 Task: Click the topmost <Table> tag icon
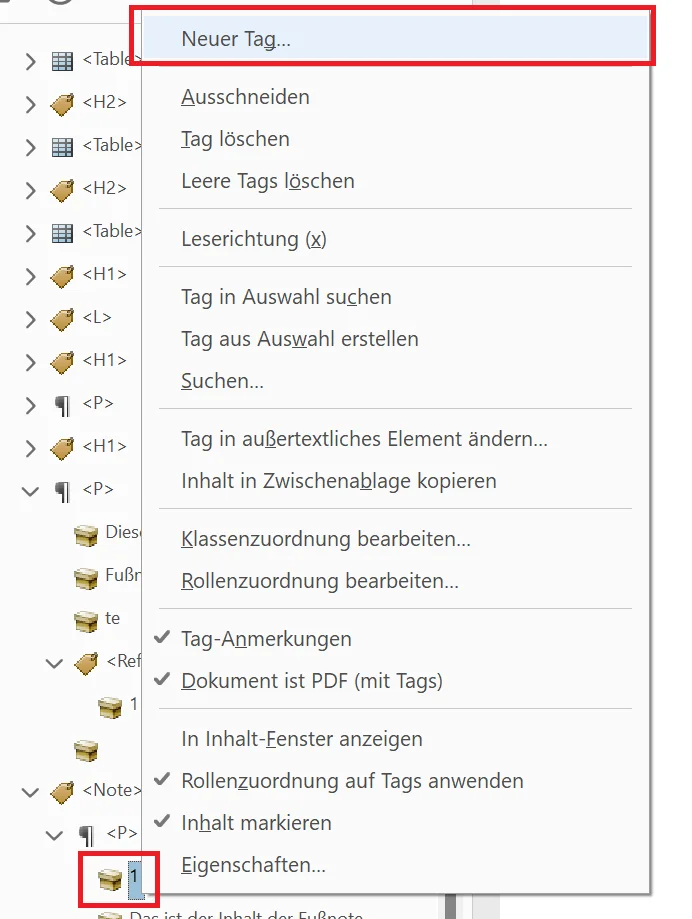tap(62, 61)
